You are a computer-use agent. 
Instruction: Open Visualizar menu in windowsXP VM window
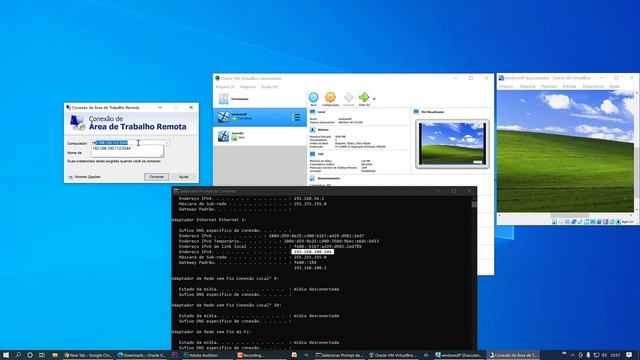[549, 87]
